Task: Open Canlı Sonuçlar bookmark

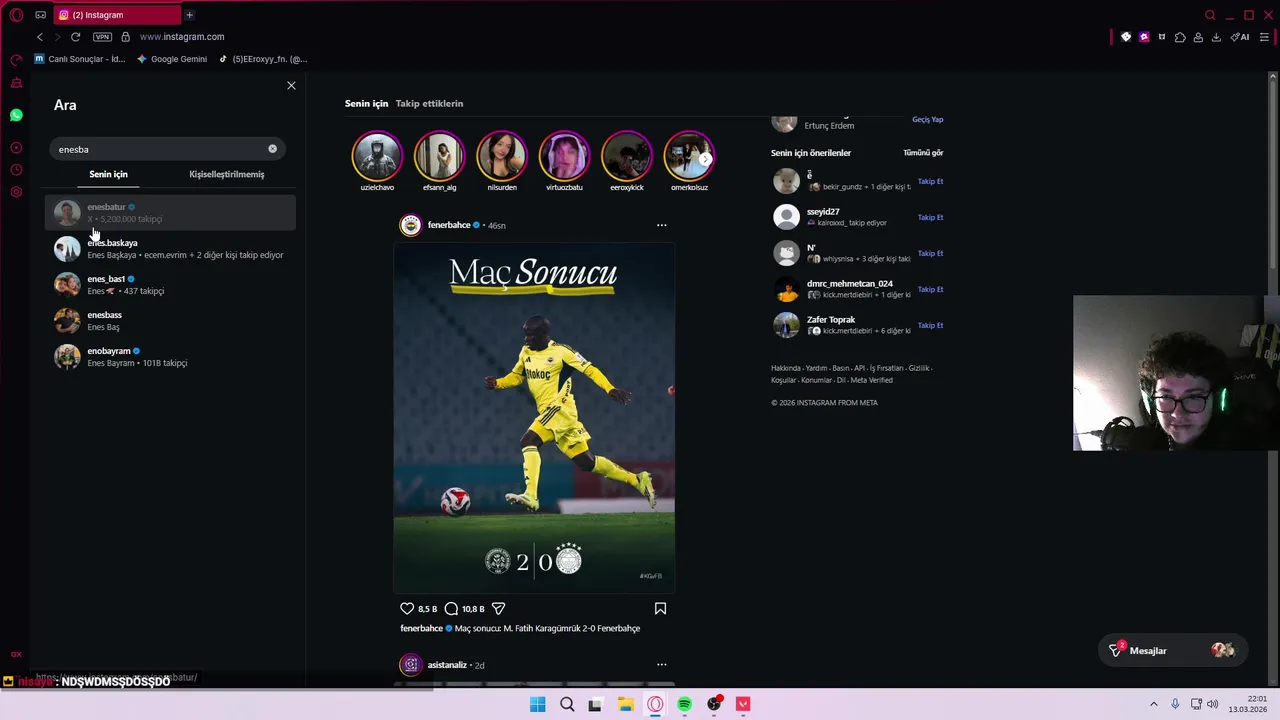Action: click(80, 59)
